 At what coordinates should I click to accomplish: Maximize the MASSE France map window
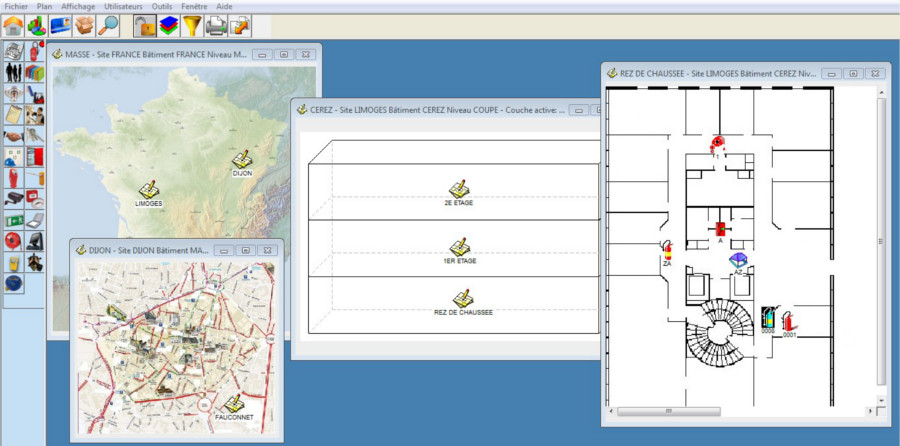[x=284, y=54]
